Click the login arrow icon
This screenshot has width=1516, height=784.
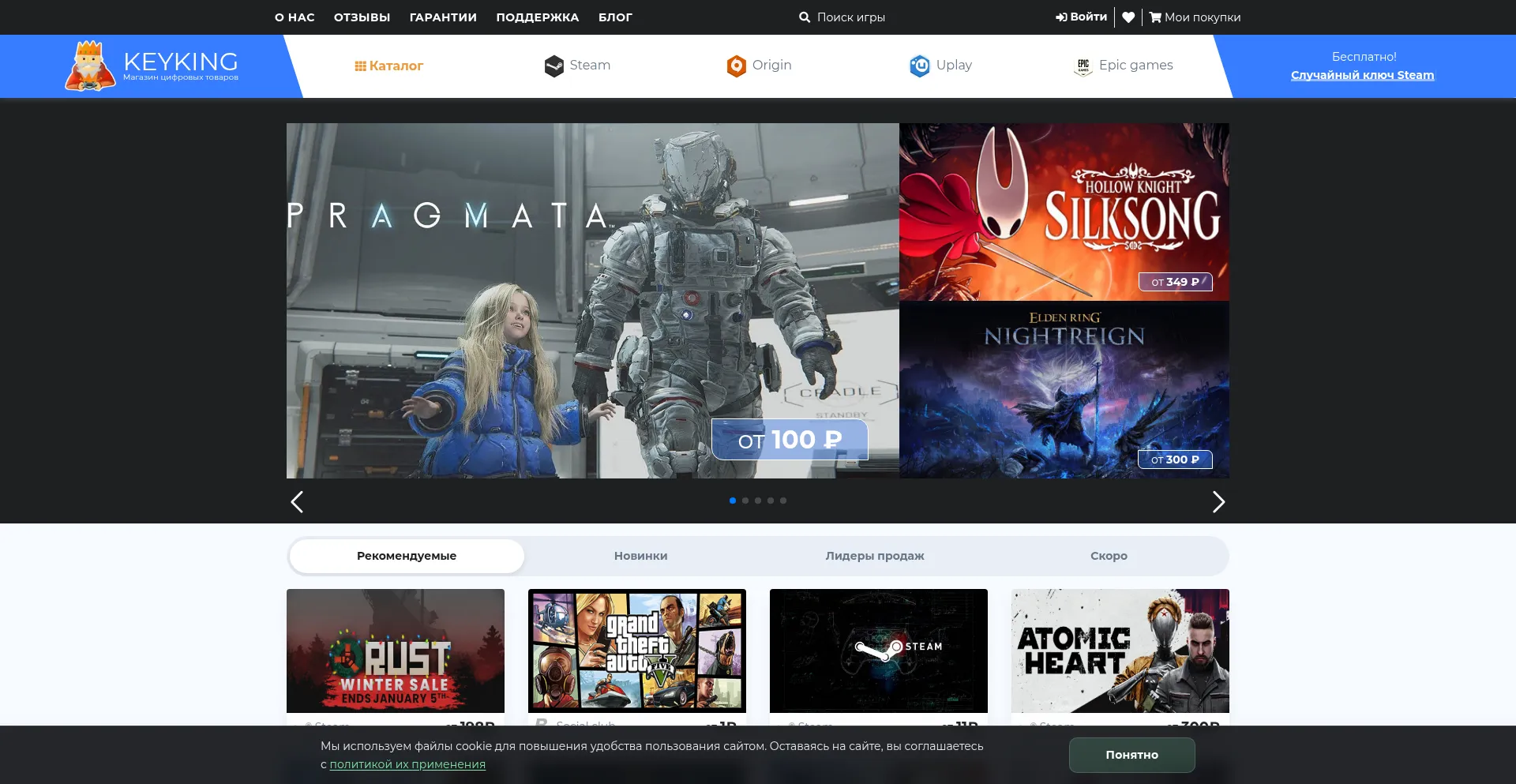tap(1061, 17)
